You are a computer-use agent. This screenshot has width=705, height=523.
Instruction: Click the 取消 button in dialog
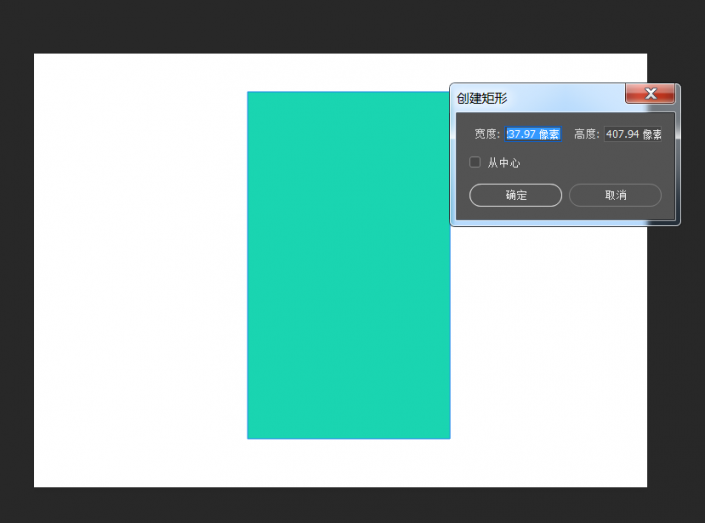[x=615, y=195]
